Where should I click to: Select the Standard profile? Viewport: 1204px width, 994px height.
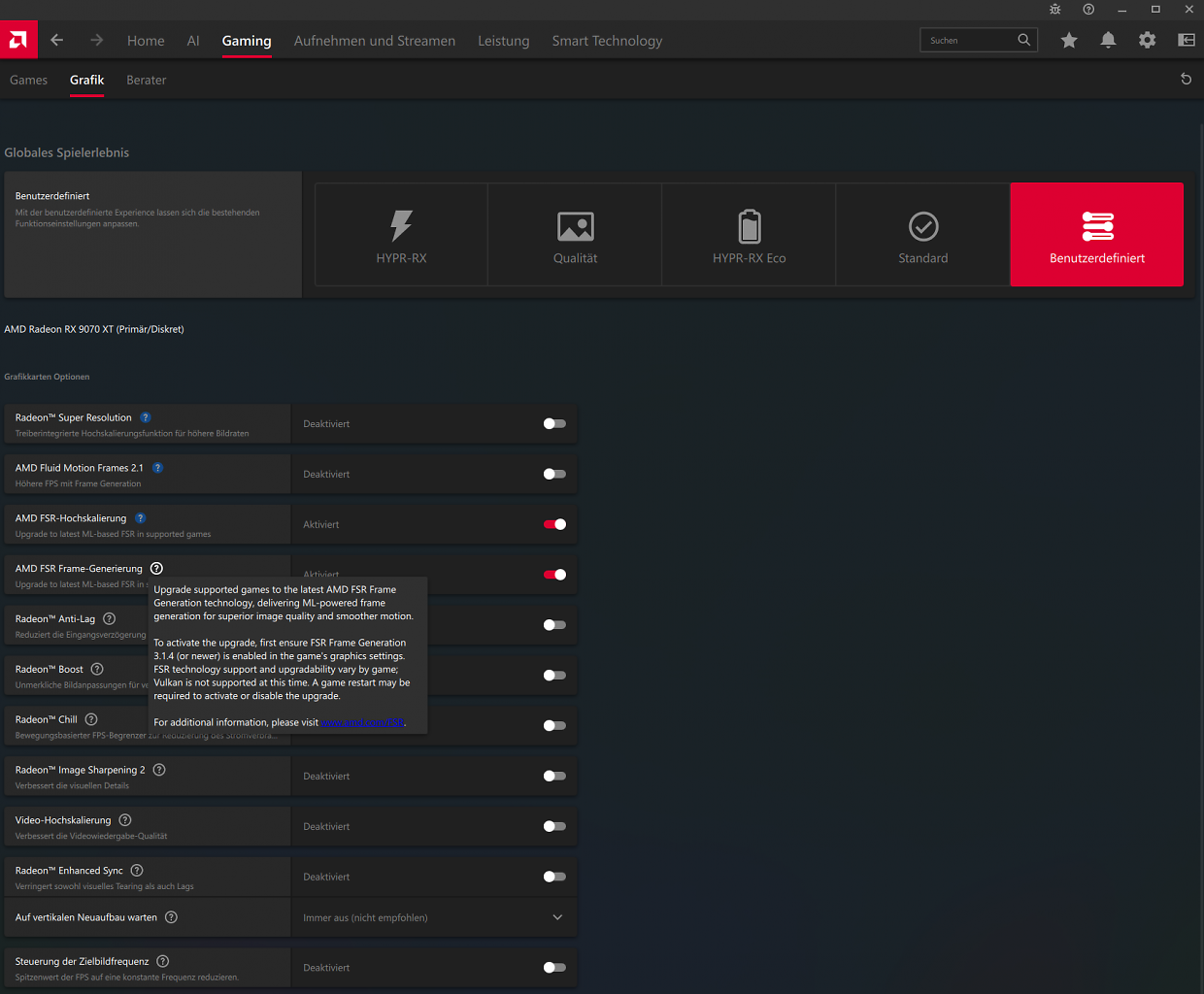(x=922, y=235)
